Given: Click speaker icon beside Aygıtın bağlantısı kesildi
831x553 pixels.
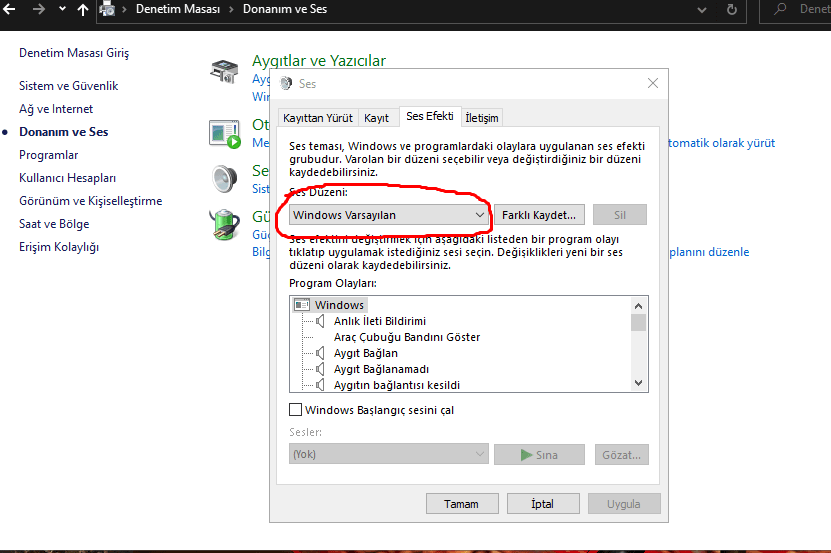Looking at the screenshot, I should tap(320, 385).
